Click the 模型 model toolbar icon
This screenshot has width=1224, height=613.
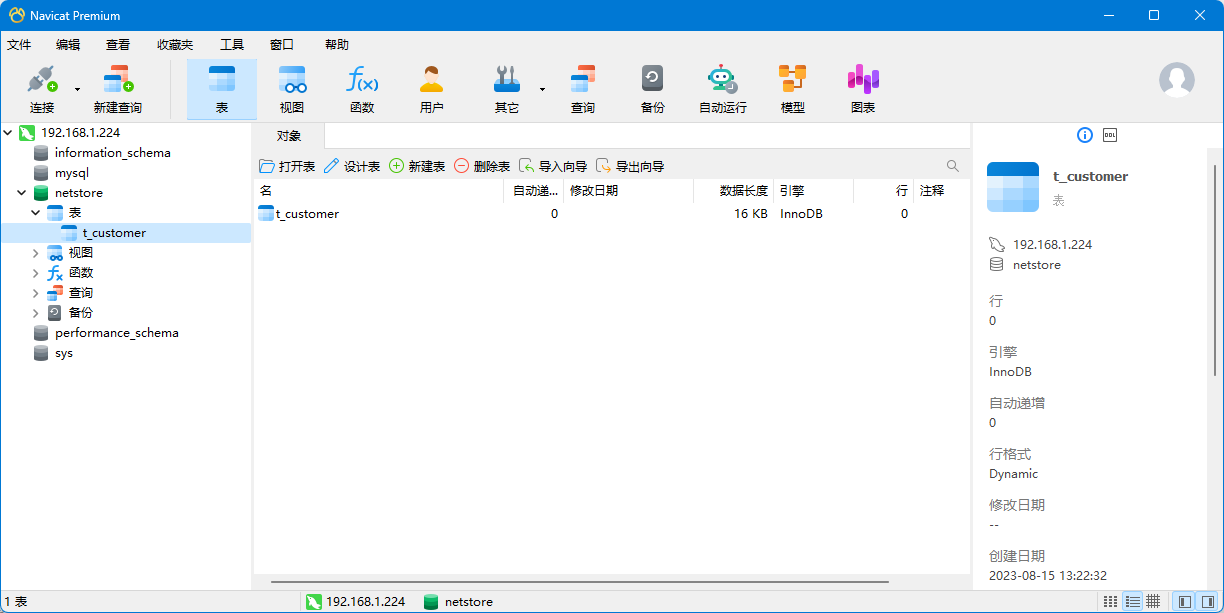pyautogui.click(x=792, y=88)
